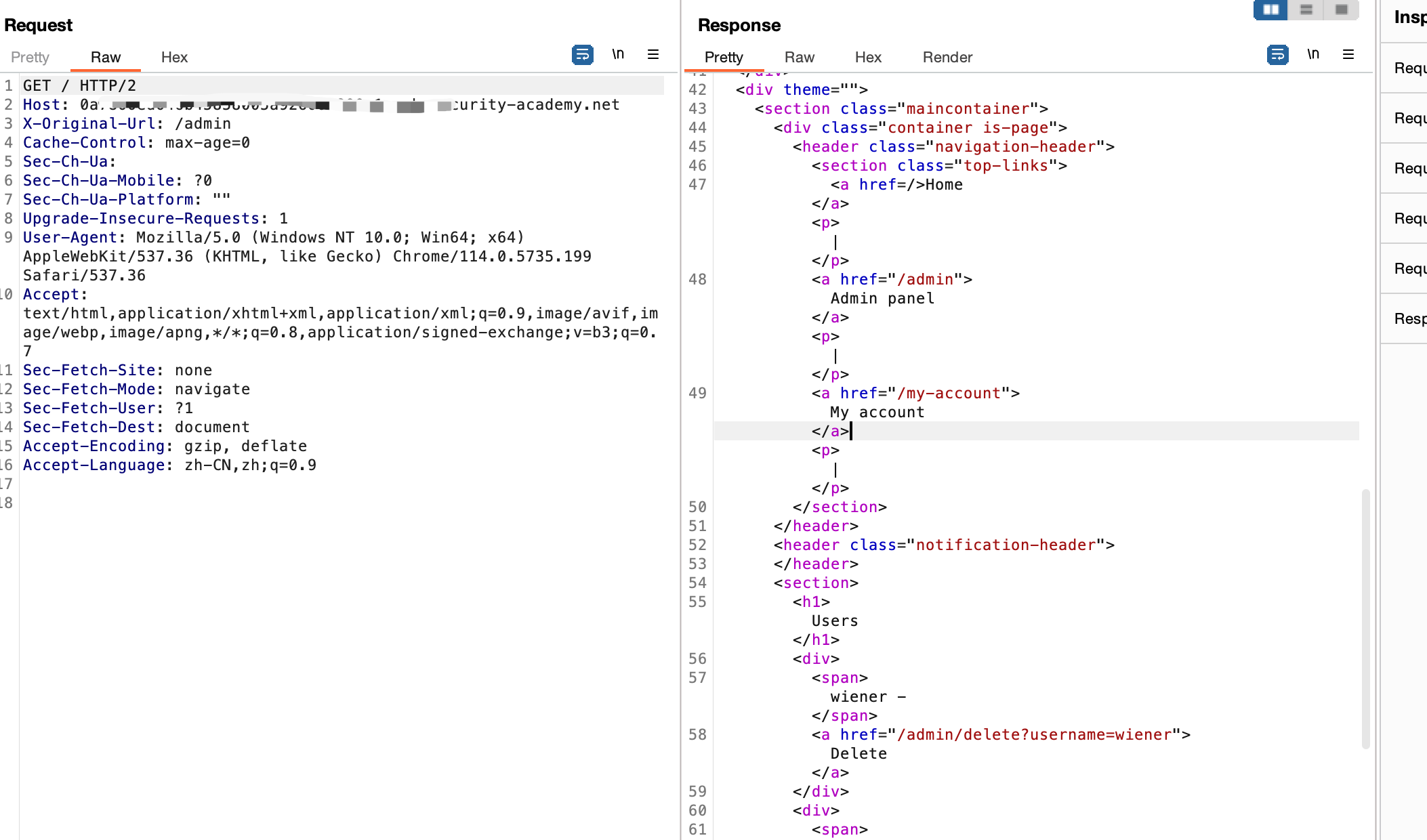The width and height of the screenshot is (1427, 840).
Task: Enable \n line-ending display in Request panel
Action: click(617, 54)
